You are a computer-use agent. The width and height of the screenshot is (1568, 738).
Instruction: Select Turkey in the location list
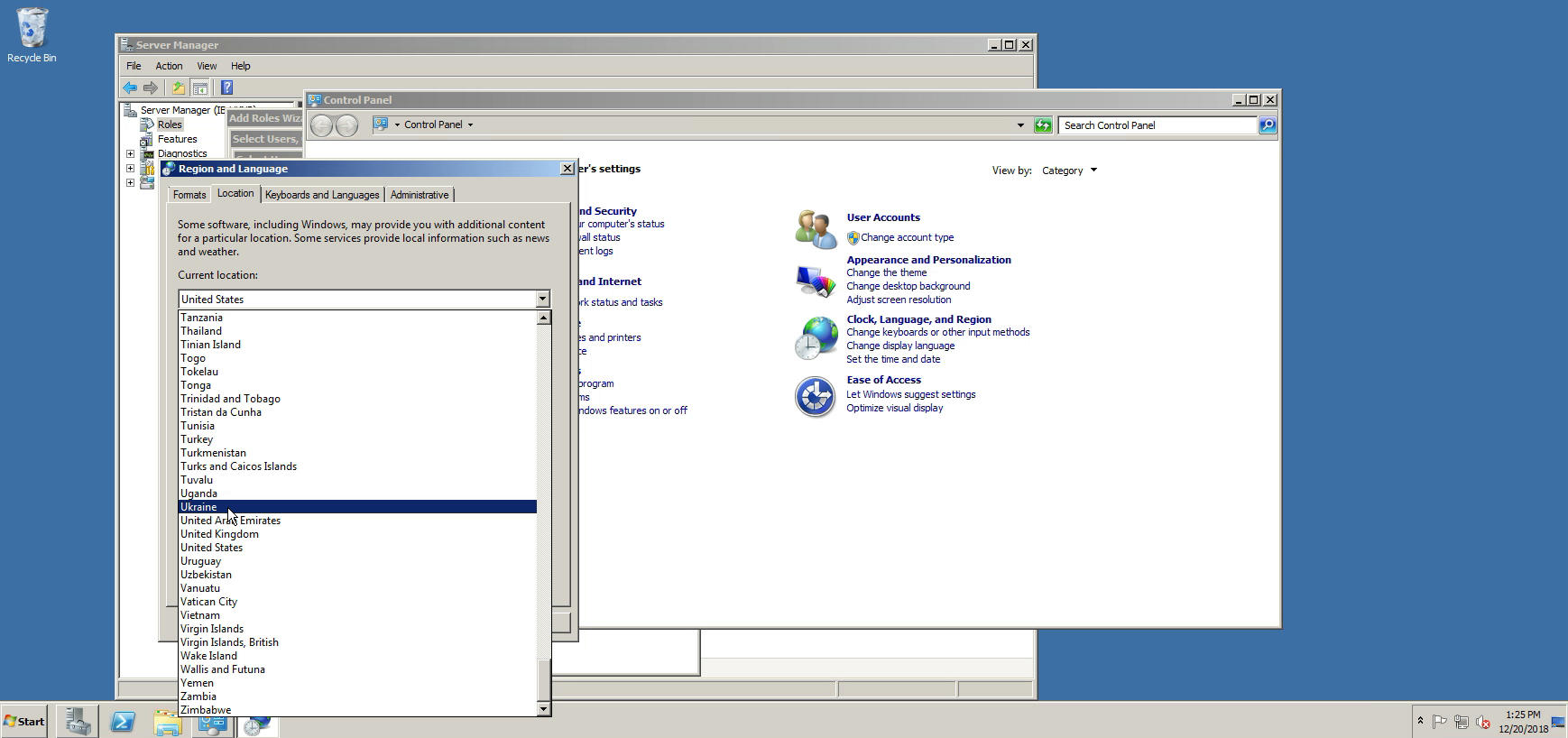357,439
